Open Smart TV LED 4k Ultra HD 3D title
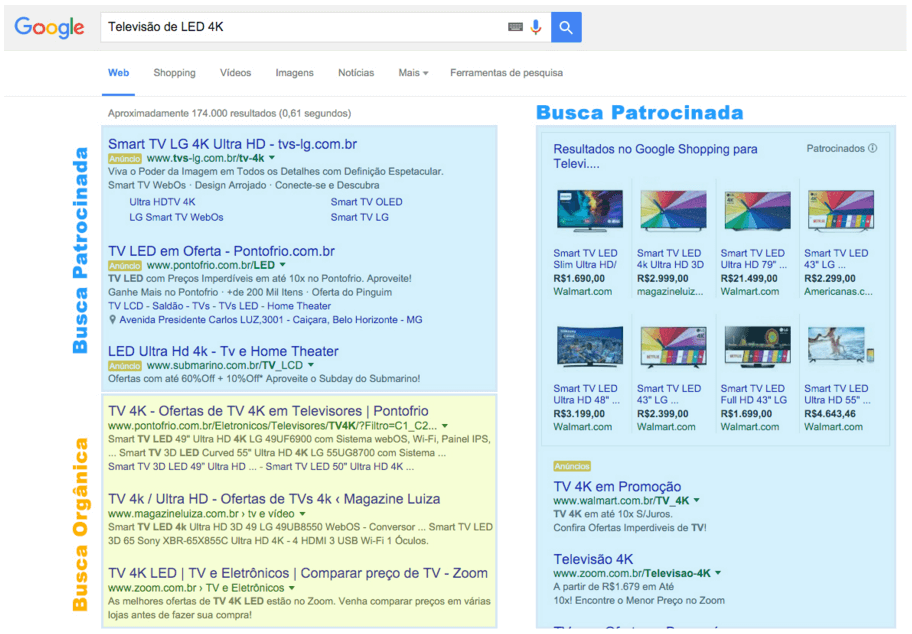Image resolution: width=912 pixels, height=634 pixels. 670,259
